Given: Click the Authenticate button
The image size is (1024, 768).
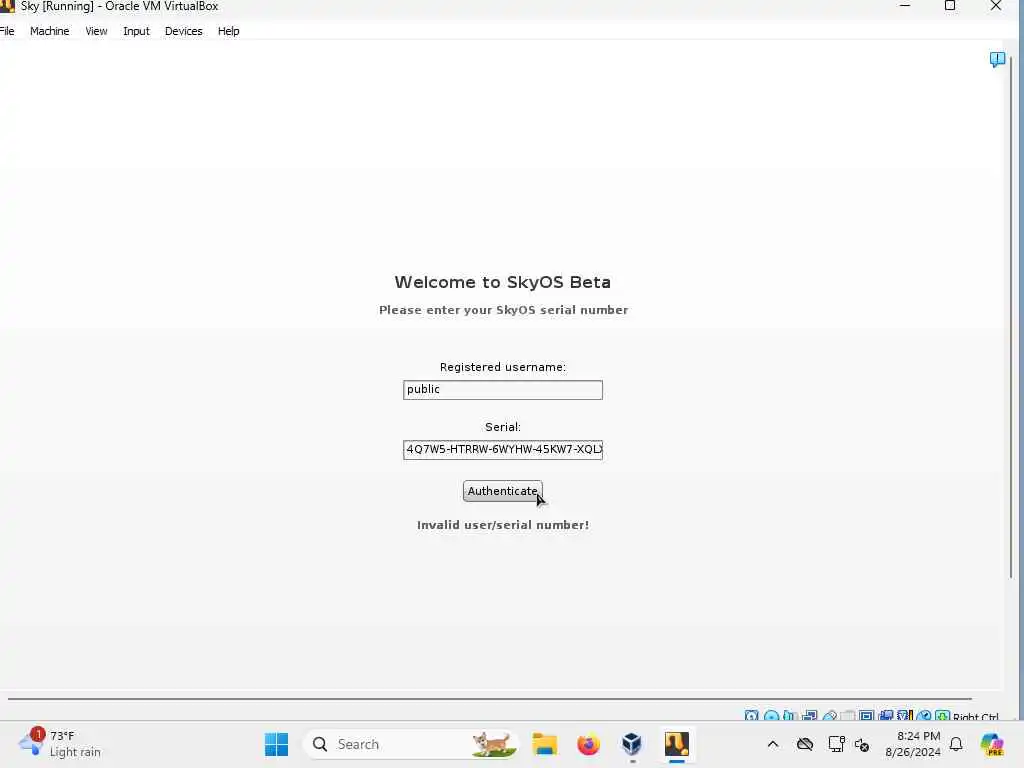Looking at the screenshot, I should [502, 491].
